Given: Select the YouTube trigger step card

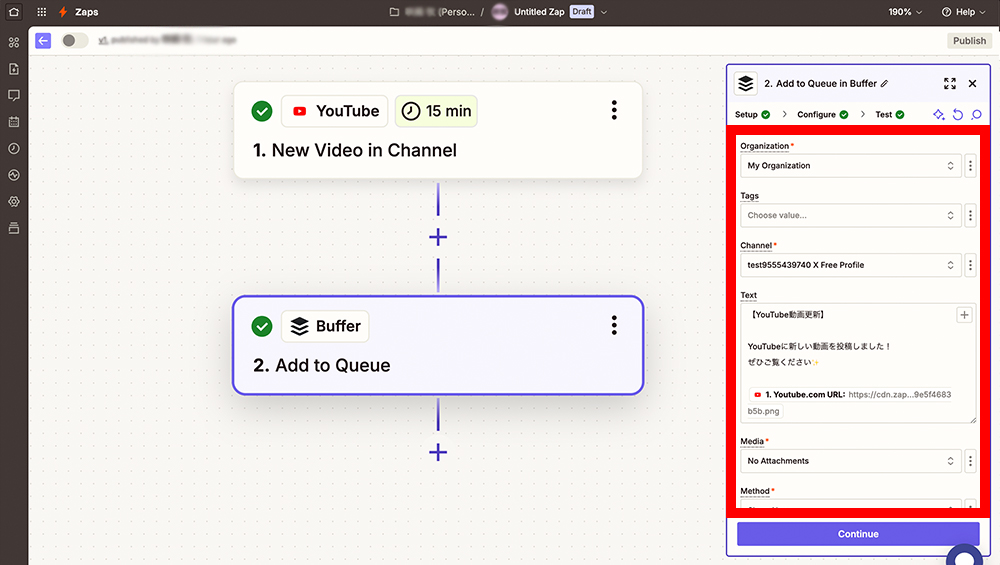Looking at the screenshot, I should click(438, 130).
